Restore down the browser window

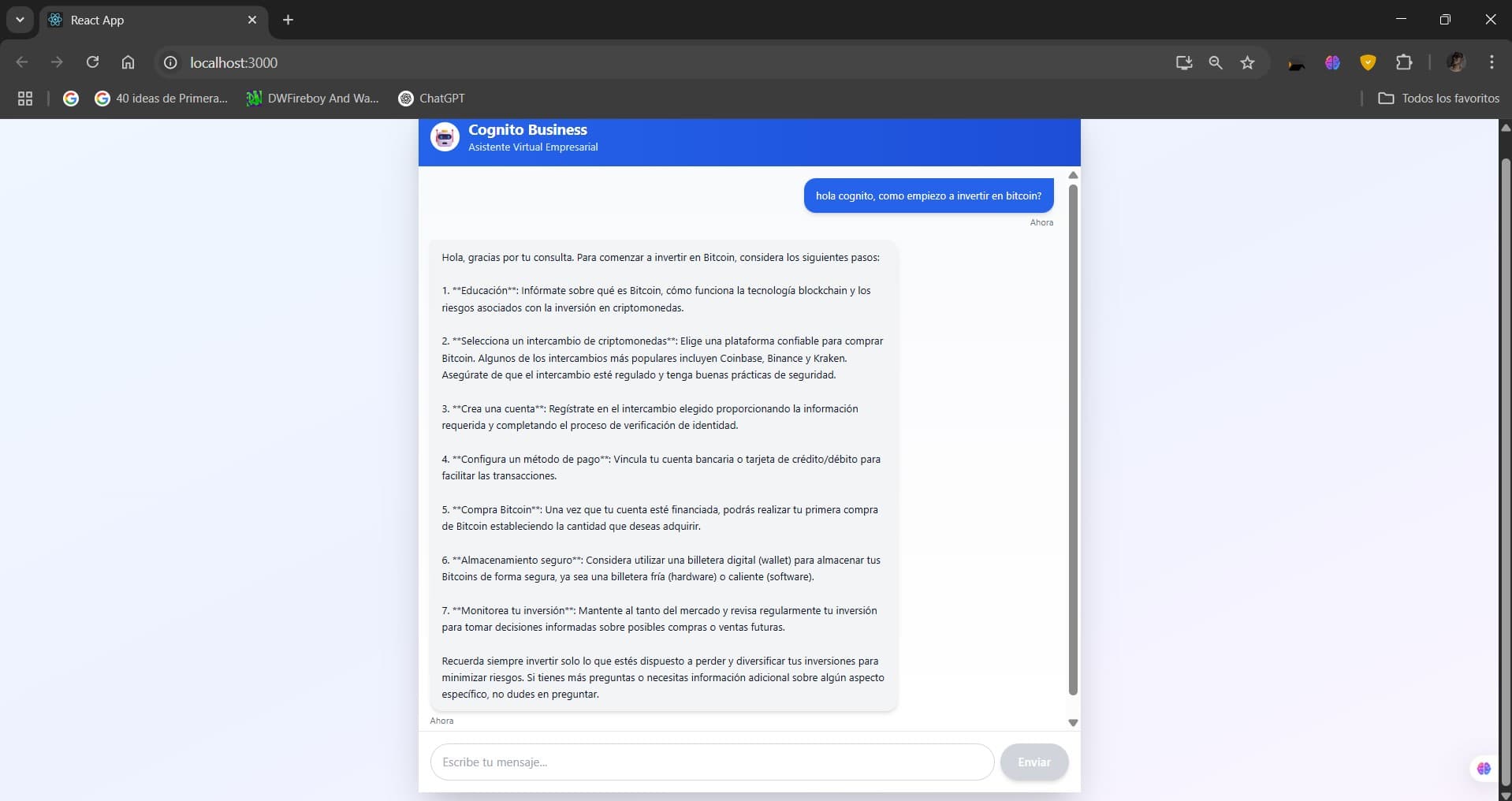pos(1445,19)
